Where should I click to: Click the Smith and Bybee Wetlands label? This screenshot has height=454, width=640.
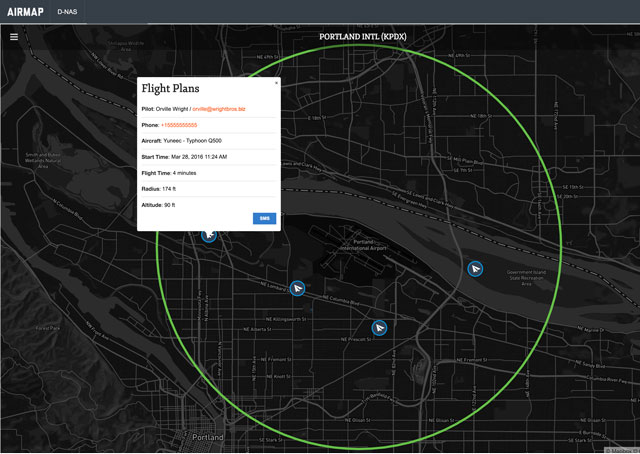pos(43,160)
